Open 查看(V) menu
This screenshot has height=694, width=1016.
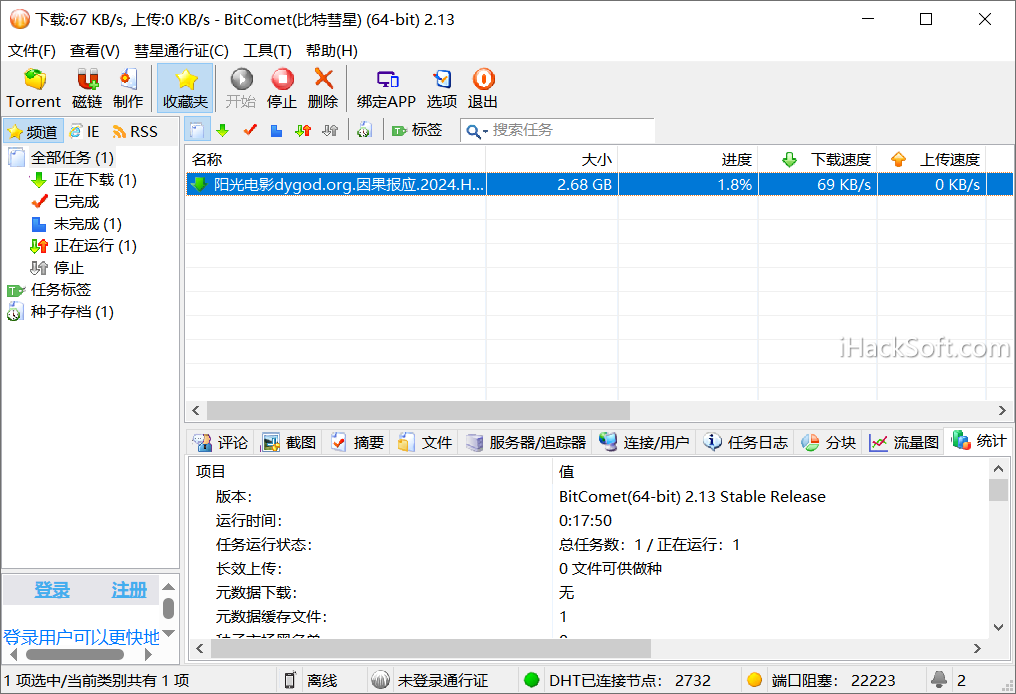[95, 51]
